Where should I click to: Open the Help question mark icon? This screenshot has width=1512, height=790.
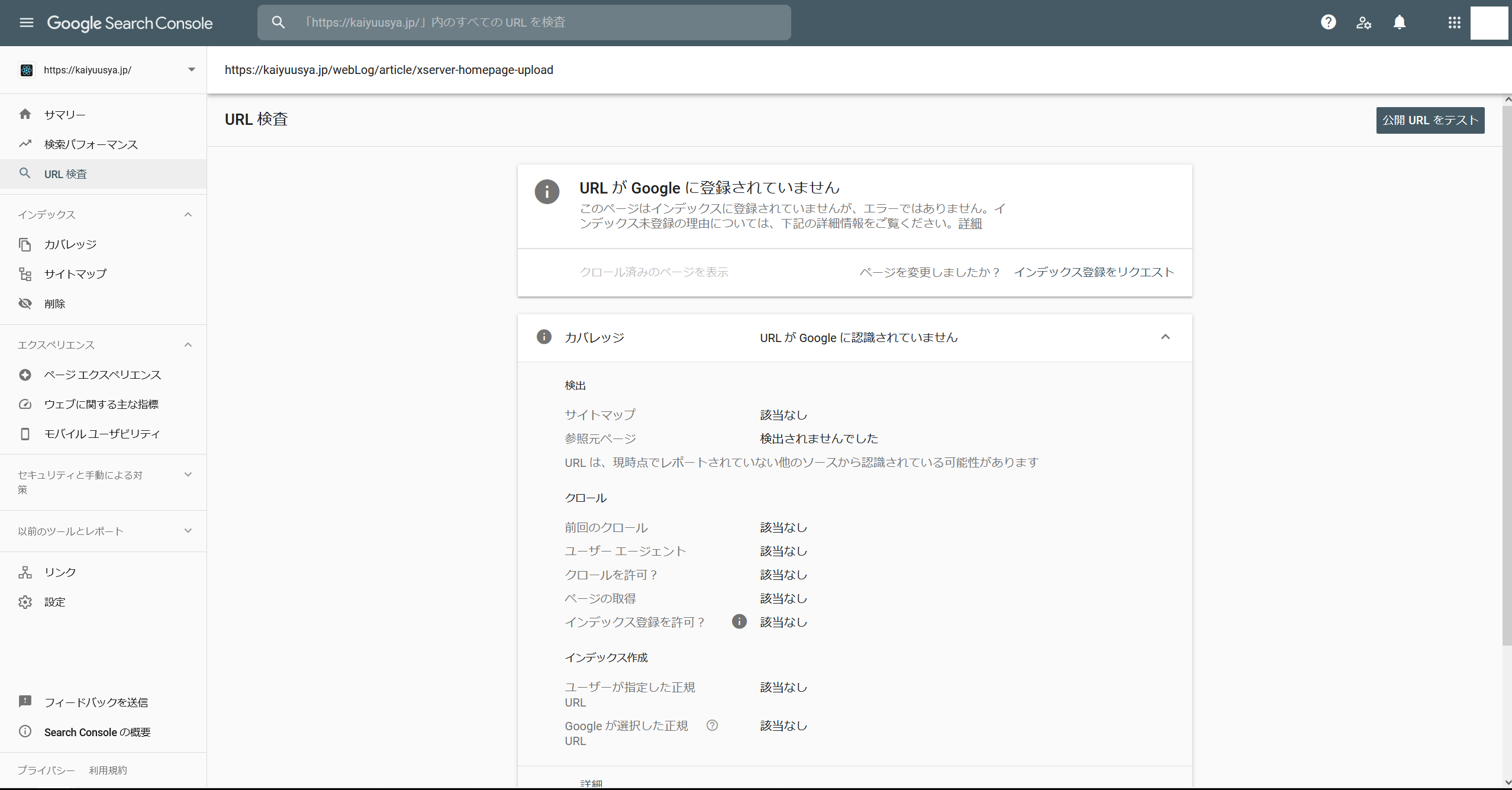pyautogui.click(x=1329, y=22)
